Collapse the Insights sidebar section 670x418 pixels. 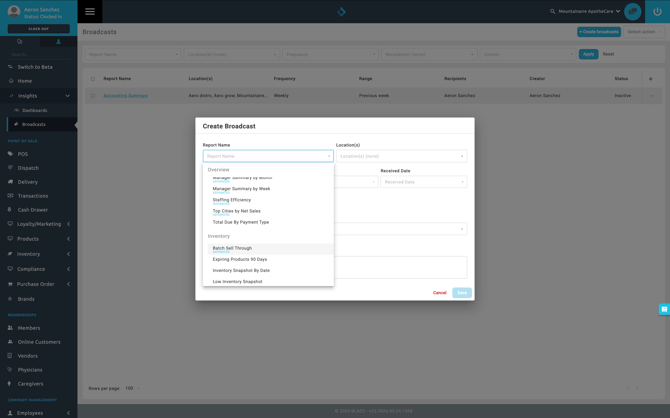tap(67, 96)
